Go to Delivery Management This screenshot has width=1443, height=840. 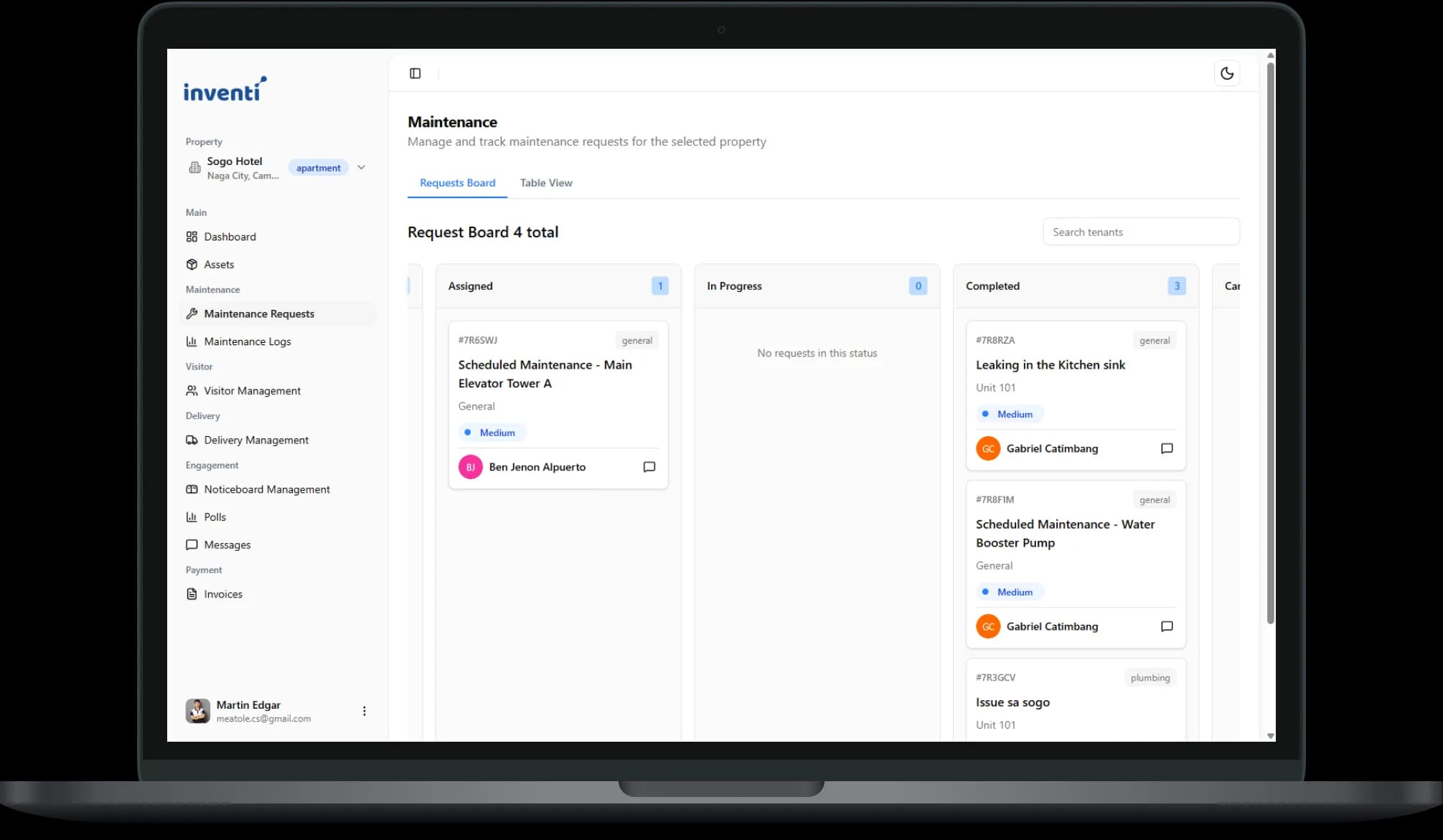coord(256,440)
